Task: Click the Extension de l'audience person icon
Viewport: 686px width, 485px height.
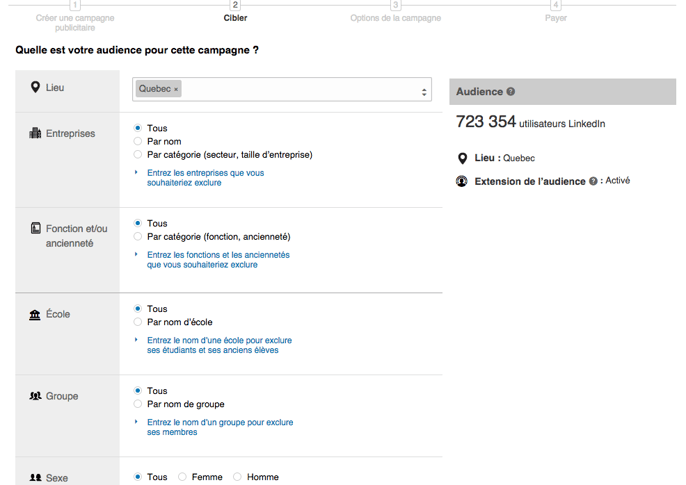Action: point(462,181)
